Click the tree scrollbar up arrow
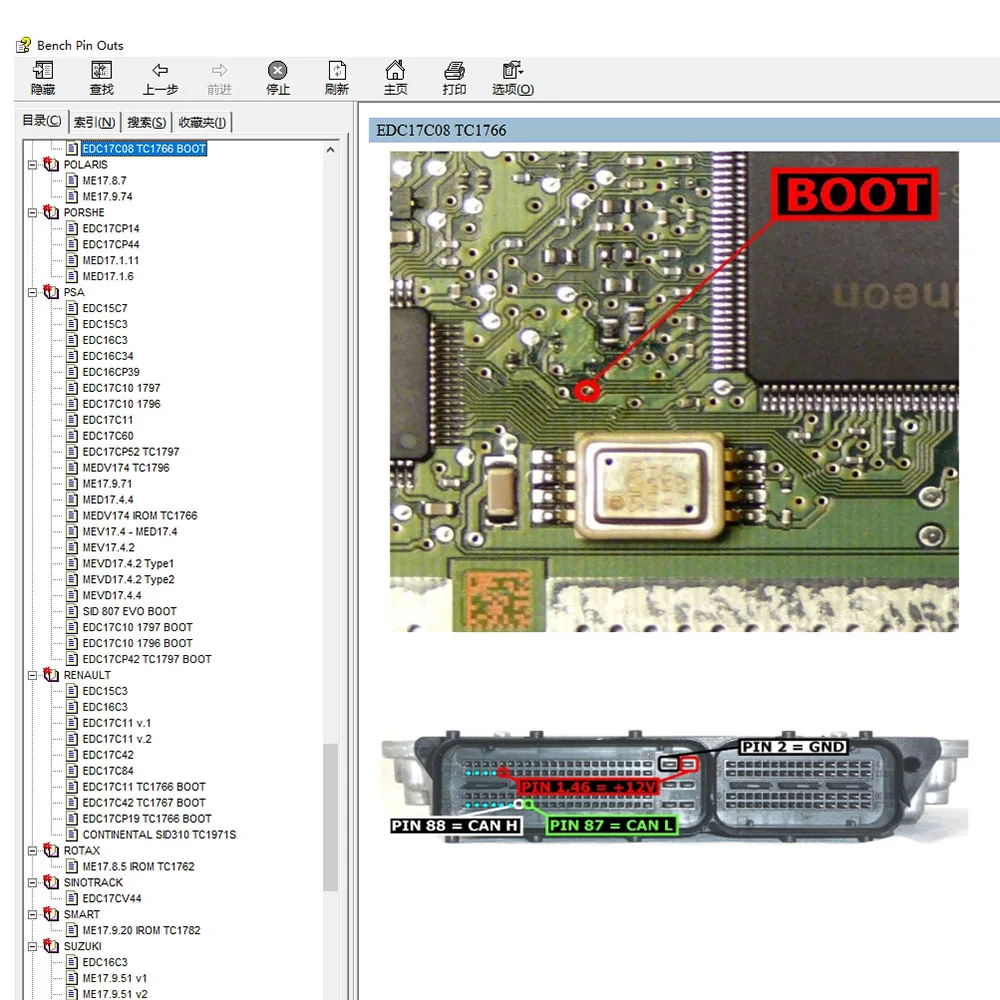 pyautogui.click(x=331, y=150)
